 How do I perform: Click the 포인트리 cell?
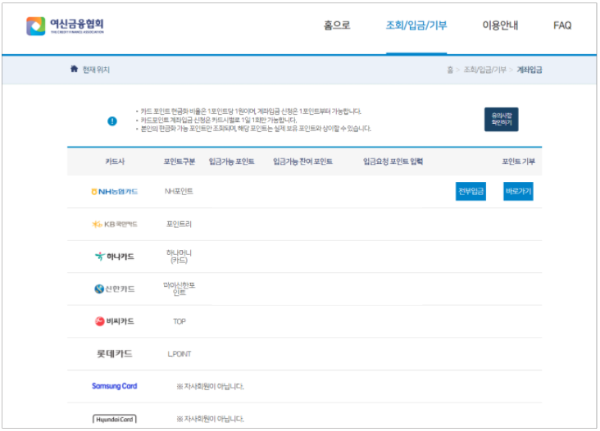179,224
